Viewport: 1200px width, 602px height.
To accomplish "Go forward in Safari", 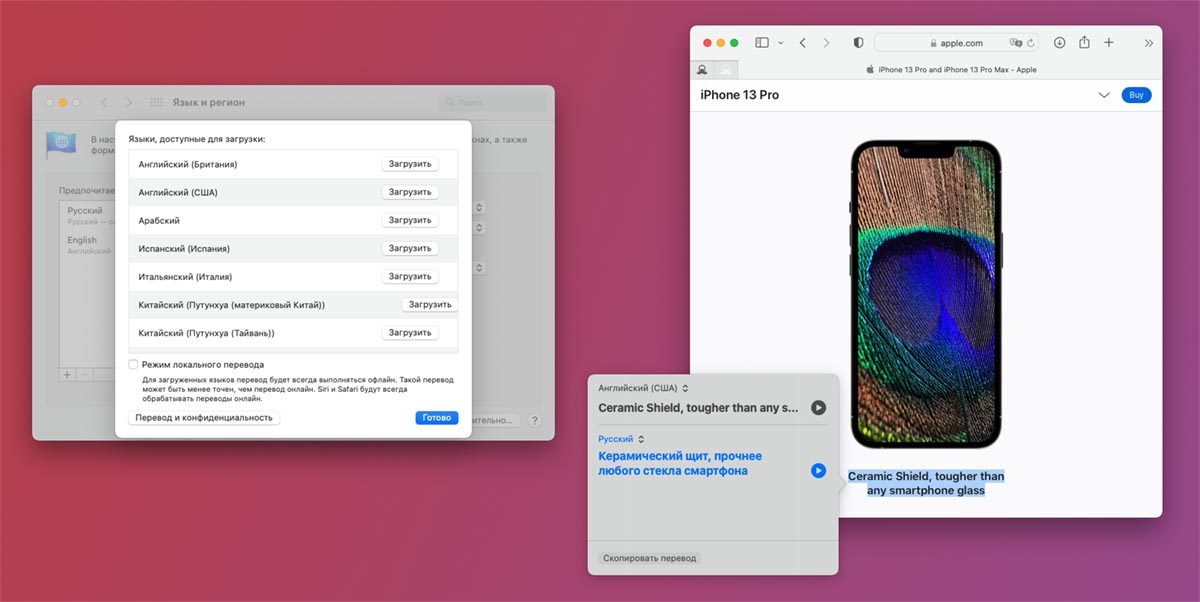I will click(x=826, y=43).
